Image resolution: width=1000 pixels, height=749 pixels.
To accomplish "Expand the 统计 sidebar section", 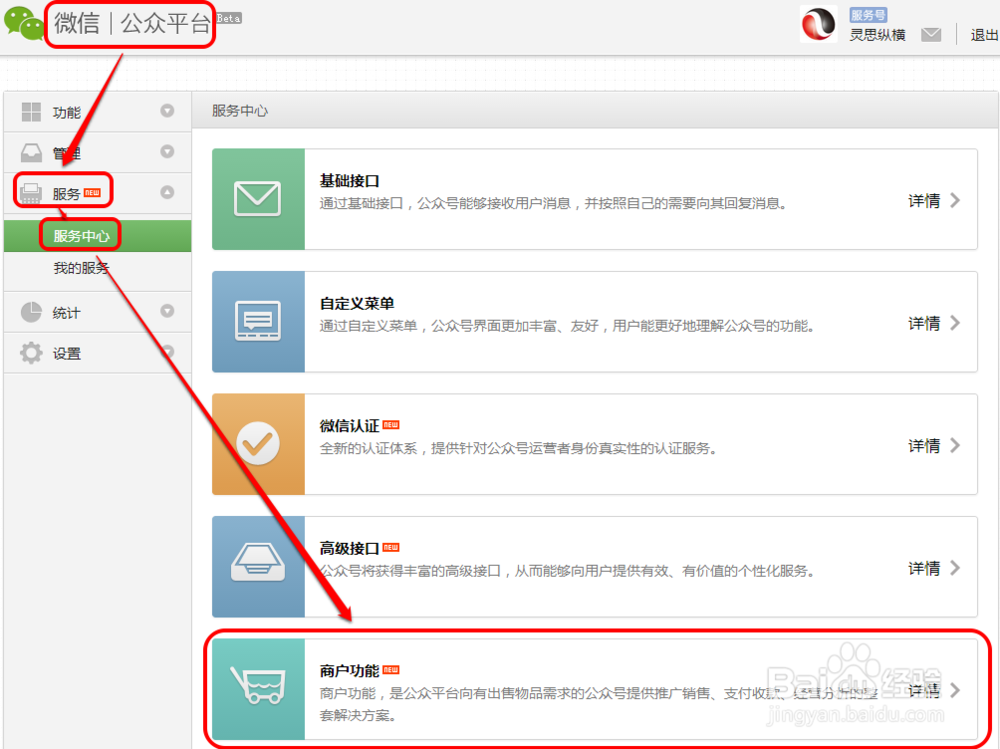I will (167, 312).
